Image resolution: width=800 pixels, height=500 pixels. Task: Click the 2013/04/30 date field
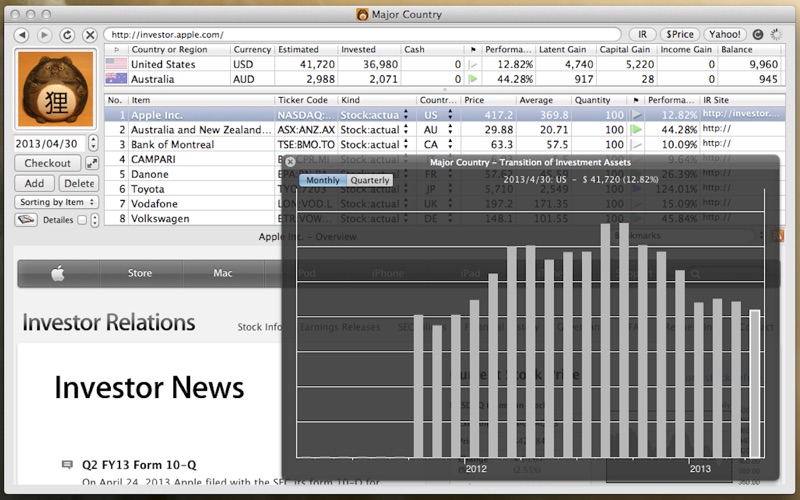pyautogui.click(x=49, y=143)
